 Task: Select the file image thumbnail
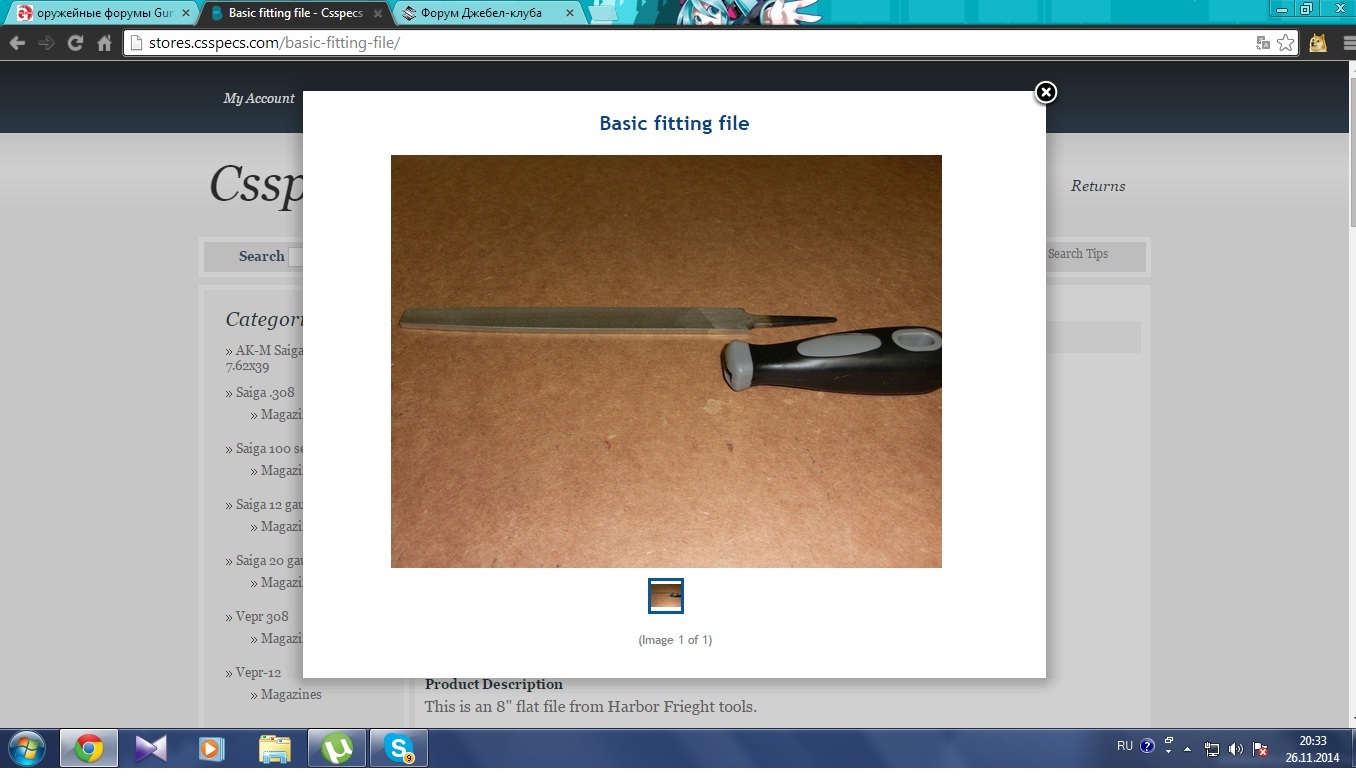[665, 596]
